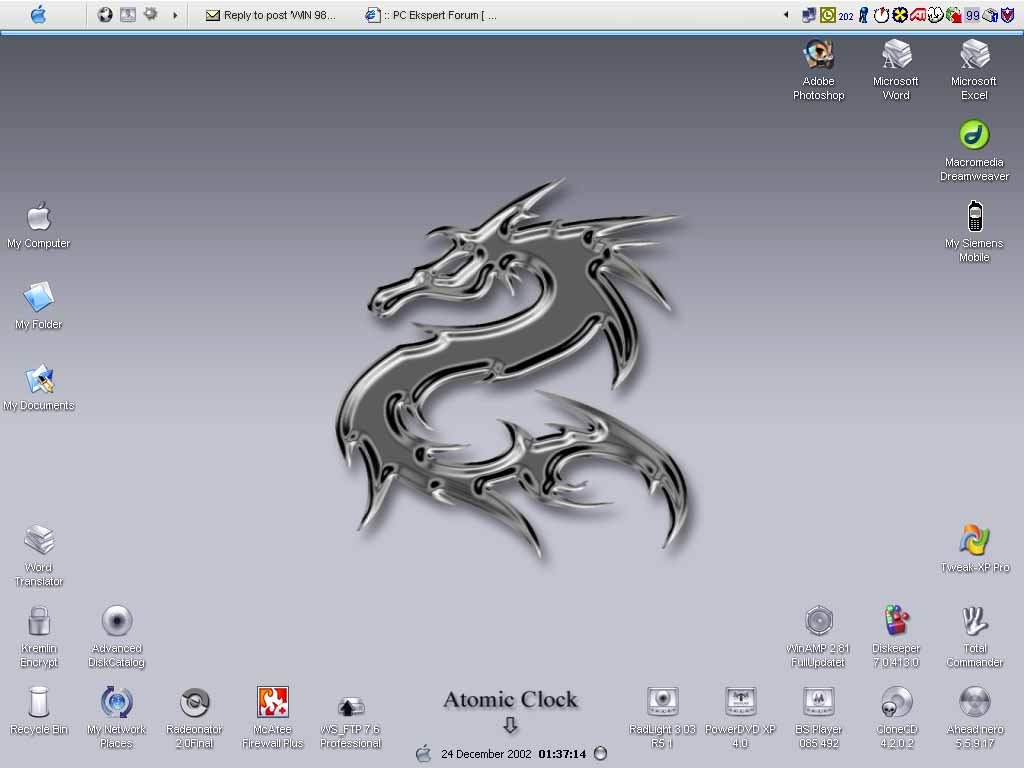This screenshot has width=1024, height=768.
Task: Launch WinAMP 2.81 from the desktop
Action: (818, 622)
